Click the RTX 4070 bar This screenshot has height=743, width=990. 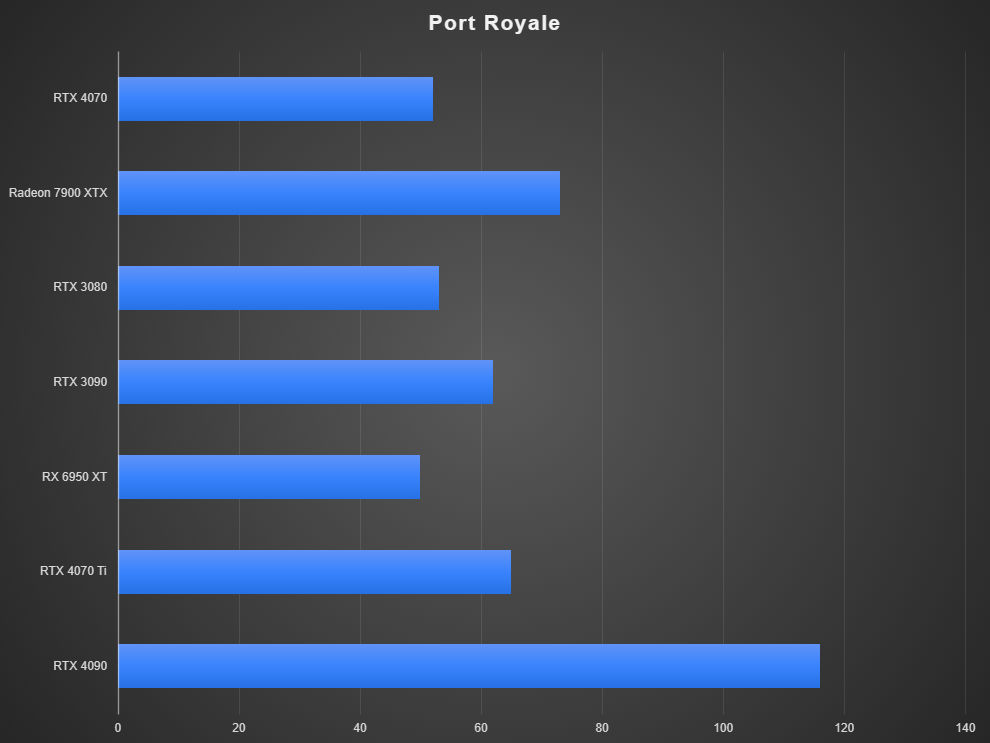click(276, 99)
